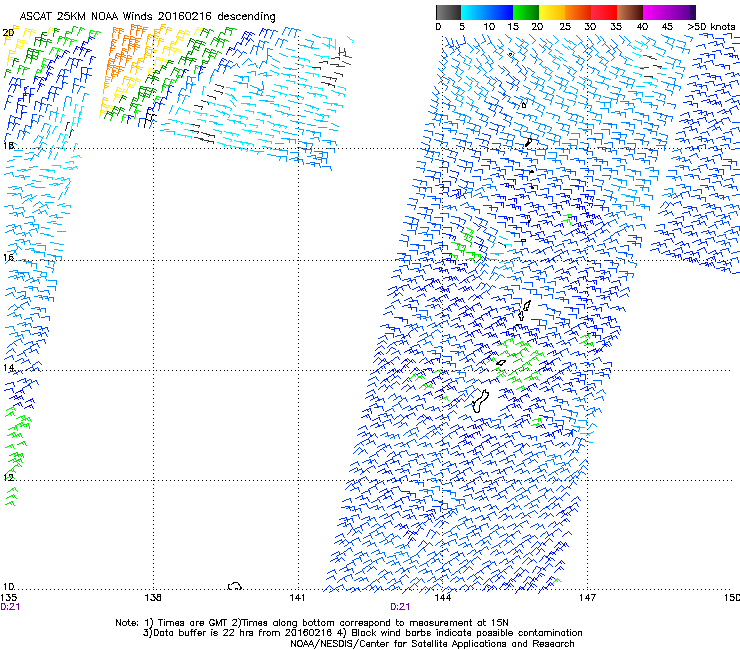Pick the green 15-20 knots legend segment
This screenshot has width=740, height=650.
click(x=526, y=12)
